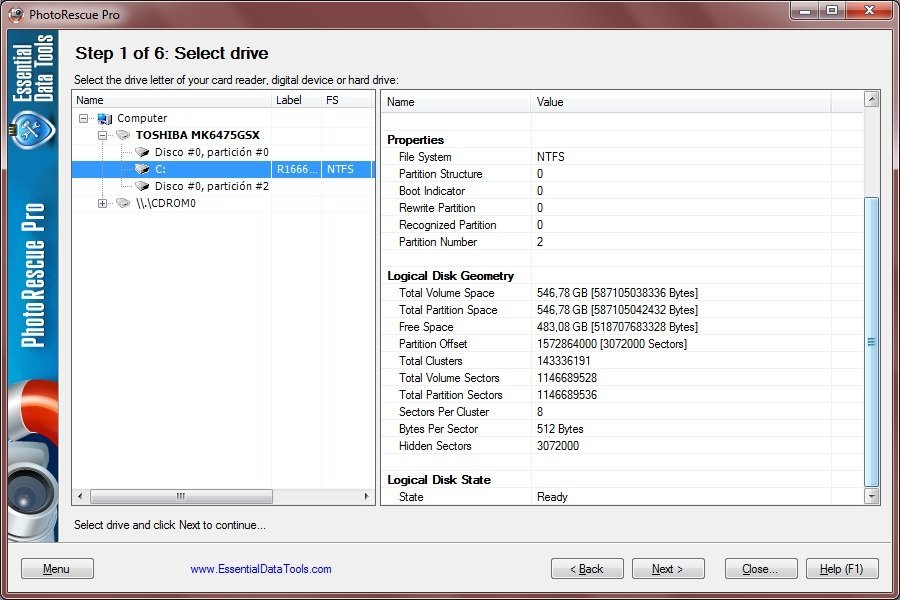Select TOSHIBA MK6475GSX in the tree

click(x=197, y=135)
